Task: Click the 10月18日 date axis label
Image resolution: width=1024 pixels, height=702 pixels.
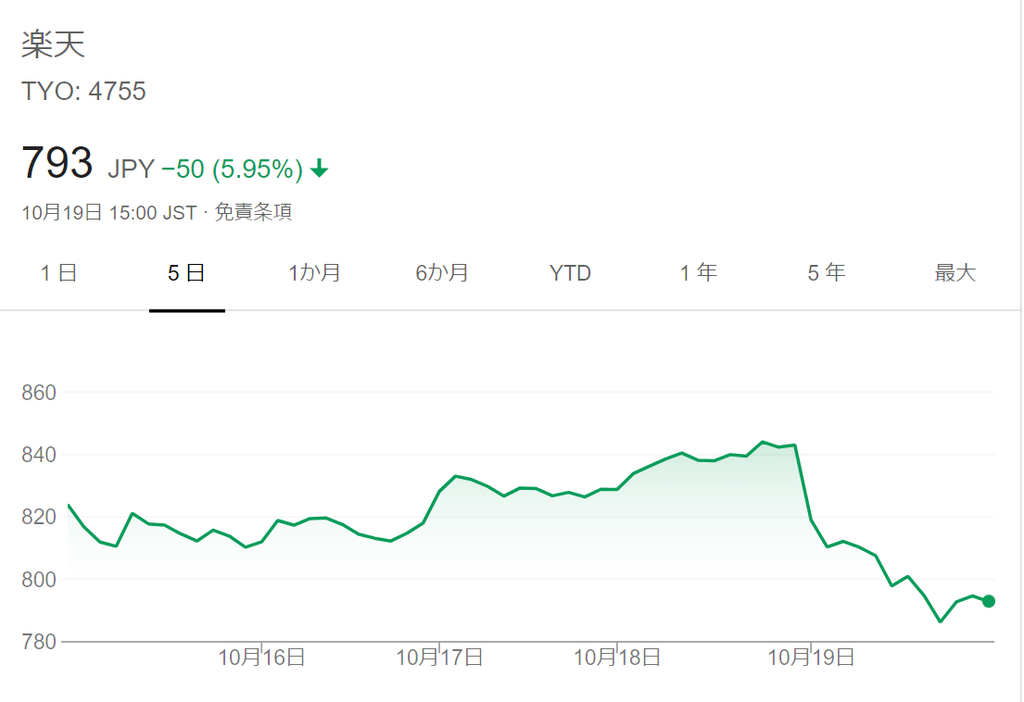Action: [617, 658]
